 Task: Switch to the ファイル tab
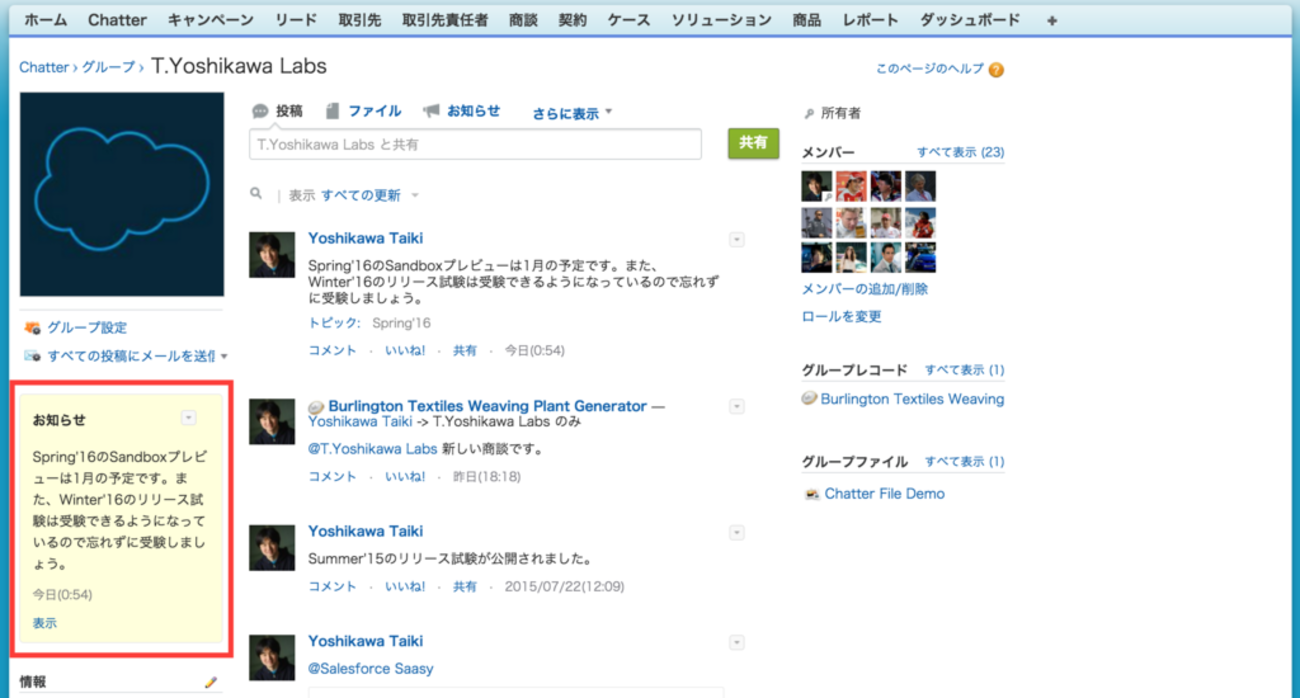click(362, 111)
